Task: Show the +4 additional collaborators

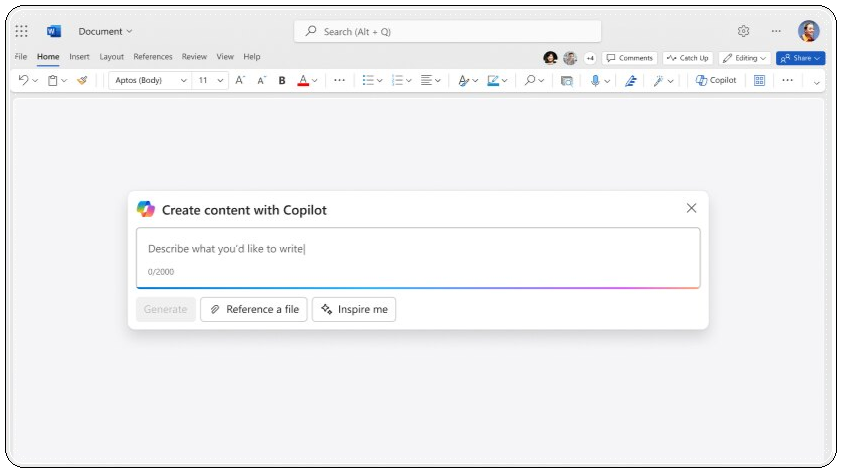Action: click(x=590, y=58)
